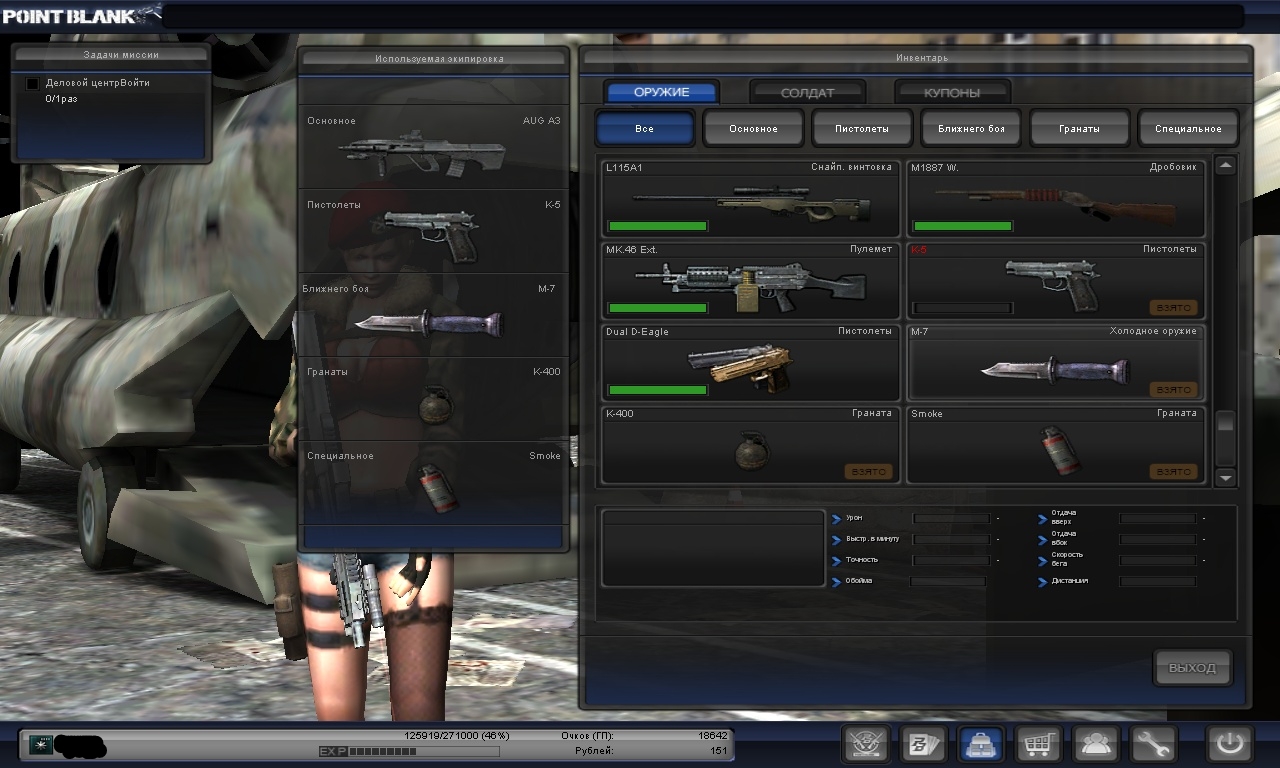The width and height of the screenshot is (1280, 768).
Task: Switch to the СОЛДАТ tab
Action: coord(807,92)
